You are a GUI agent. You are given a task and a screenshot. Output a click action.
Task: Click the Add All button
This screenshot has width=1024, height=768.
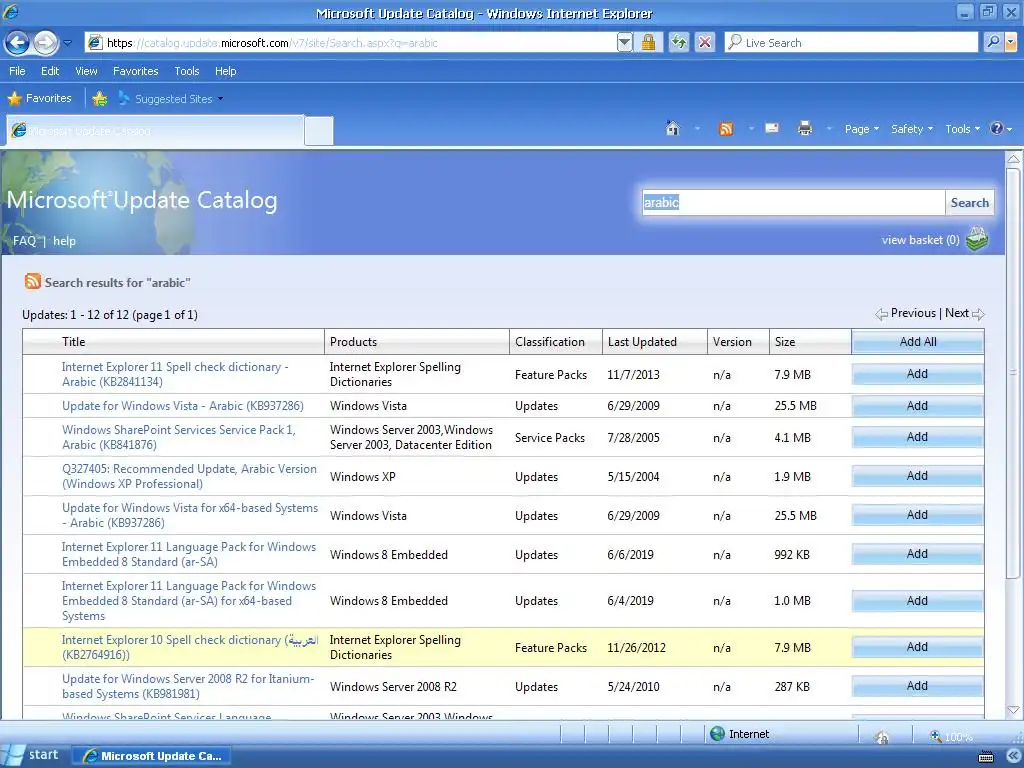918,342
